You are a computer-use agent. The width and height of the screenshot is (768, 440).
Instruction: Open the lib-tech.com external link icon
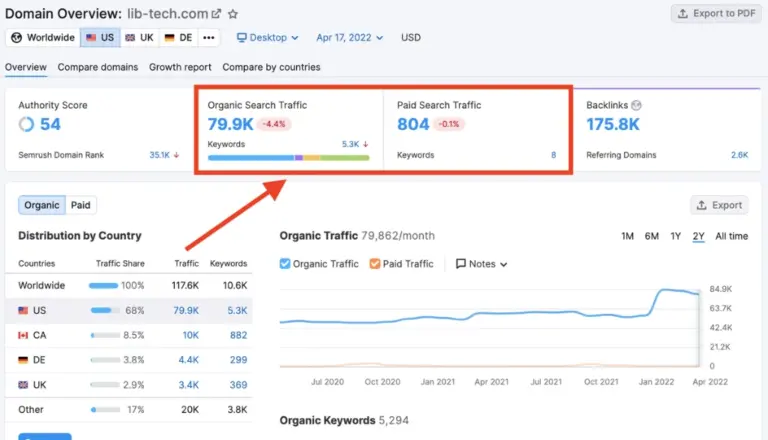point(216,14)
